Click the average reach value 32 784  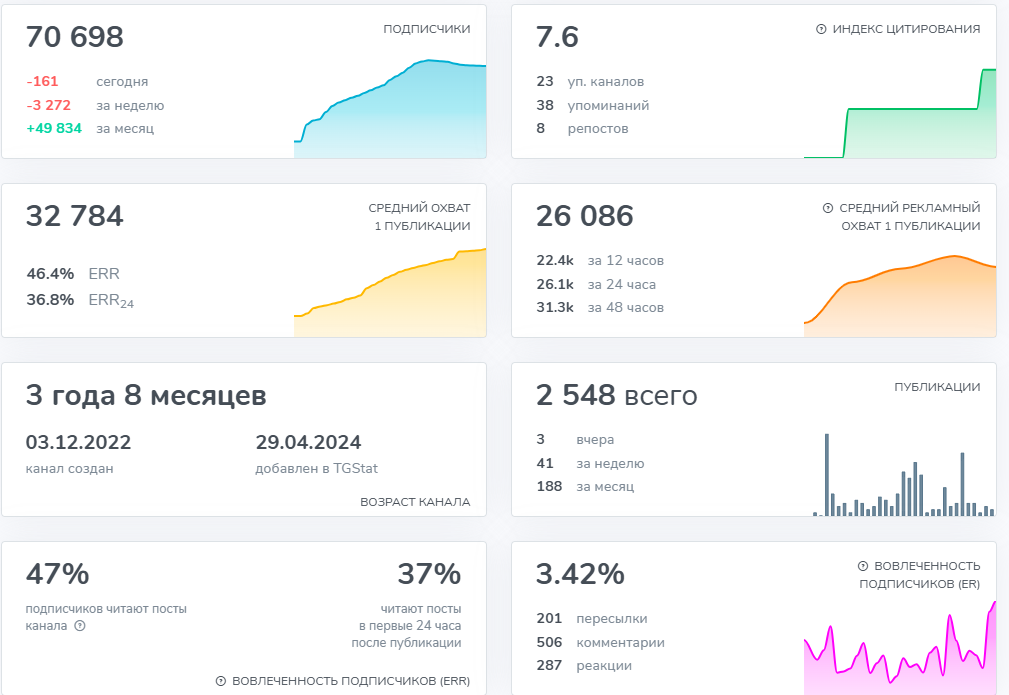coord(75,216)
